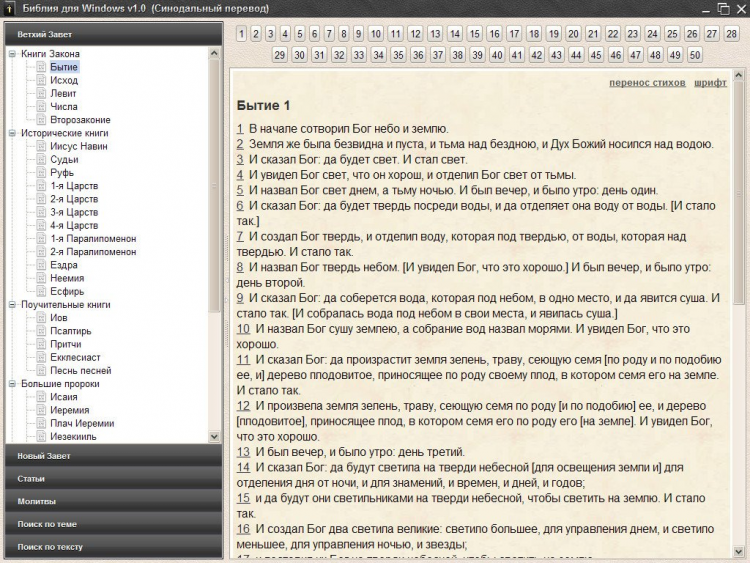The height and width of the screenshot is (563, 750).
Task: Jump to chapter 28
Action: [x=731, y=33]
